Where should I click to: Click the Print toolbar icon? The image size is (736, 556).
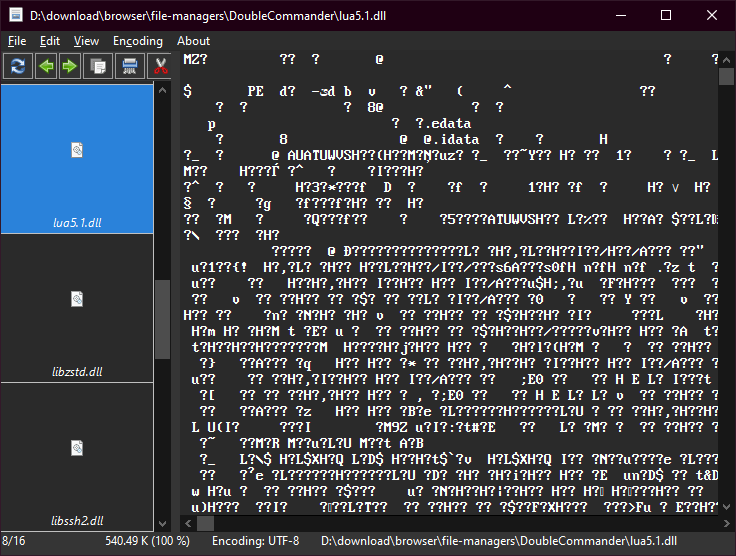129,67
